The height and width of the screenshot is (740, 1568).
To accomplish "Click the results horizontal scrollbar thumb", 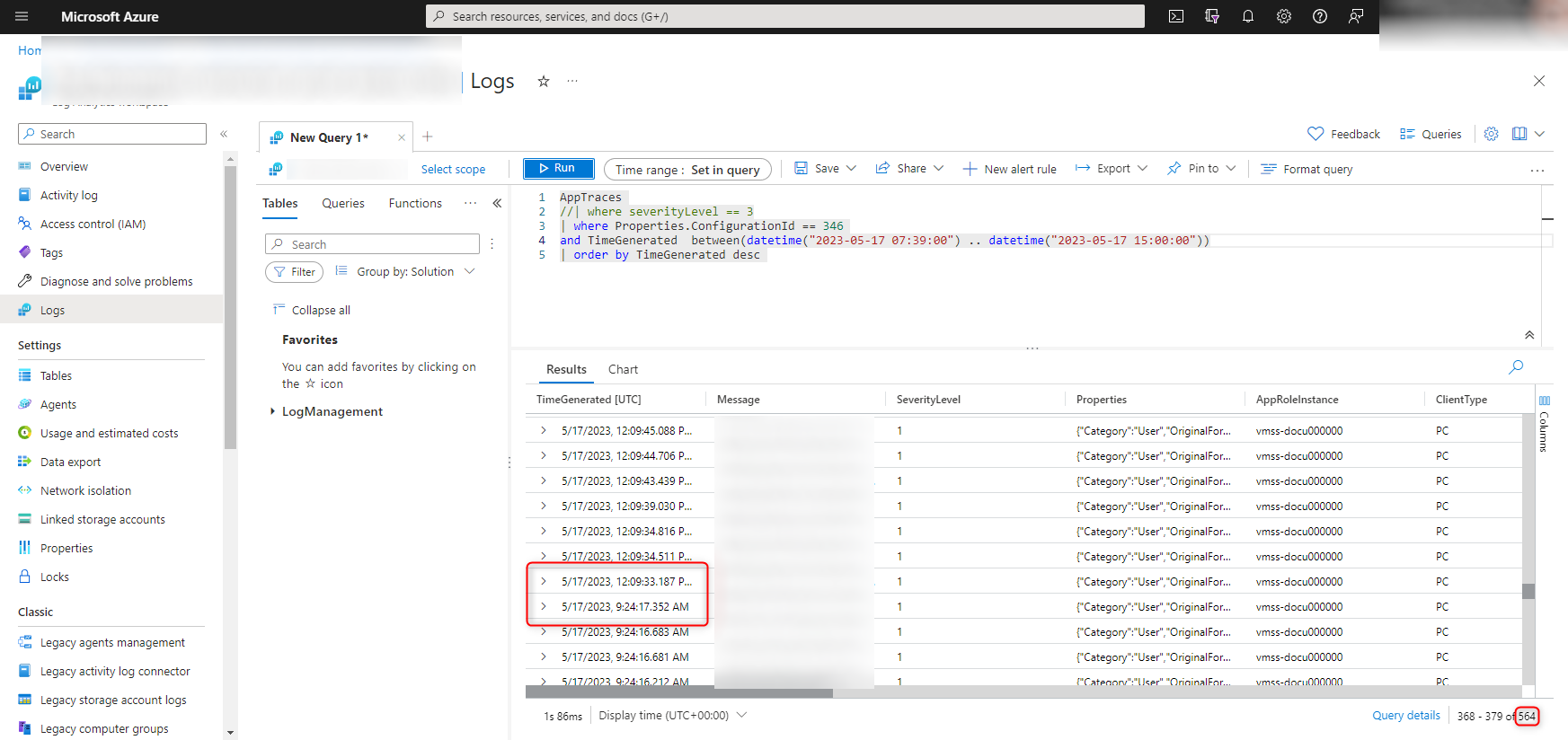I will tap(679, 692).
